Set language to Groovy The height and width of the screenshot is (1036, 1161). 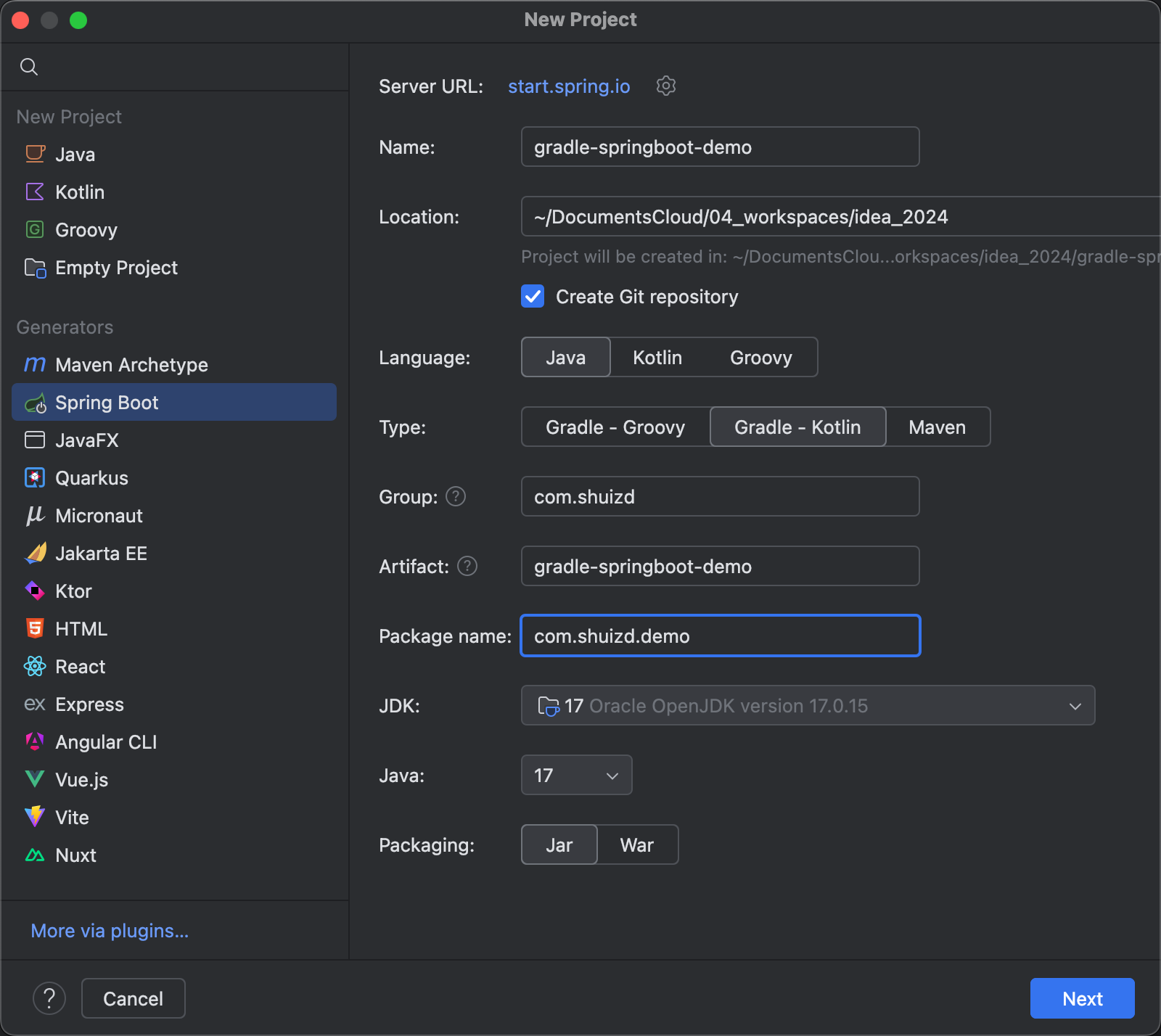point(761,357)
